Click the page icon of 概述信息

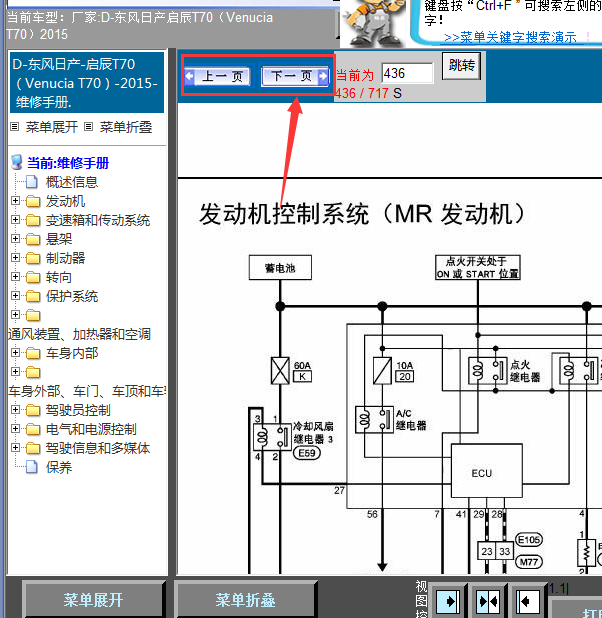coord(32,182)
